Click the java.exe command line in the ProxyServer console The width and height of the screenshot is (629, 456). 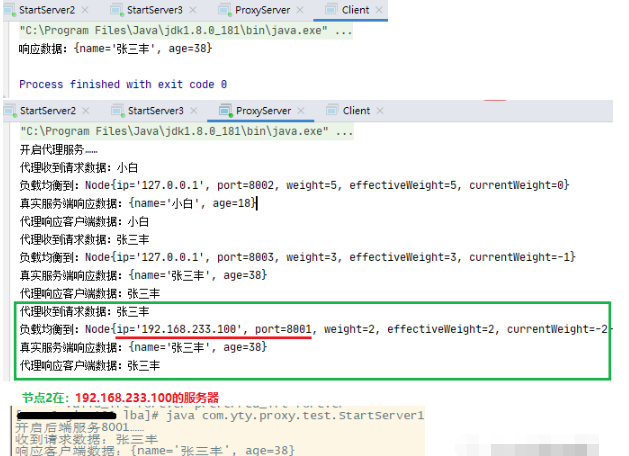[187, 132]
